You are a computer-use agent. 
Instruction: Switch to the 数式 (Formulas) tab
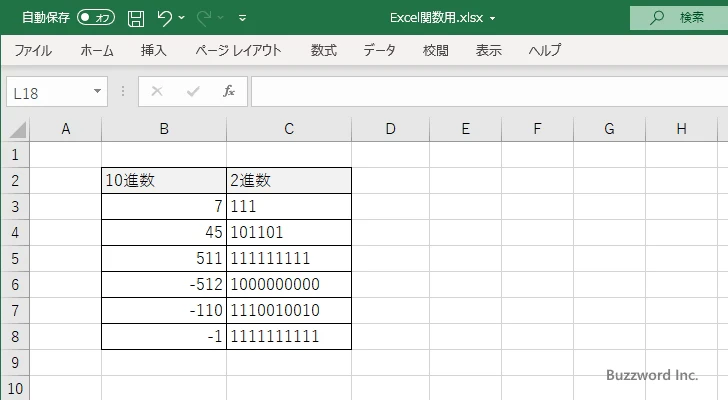click(x=323, y=50)
